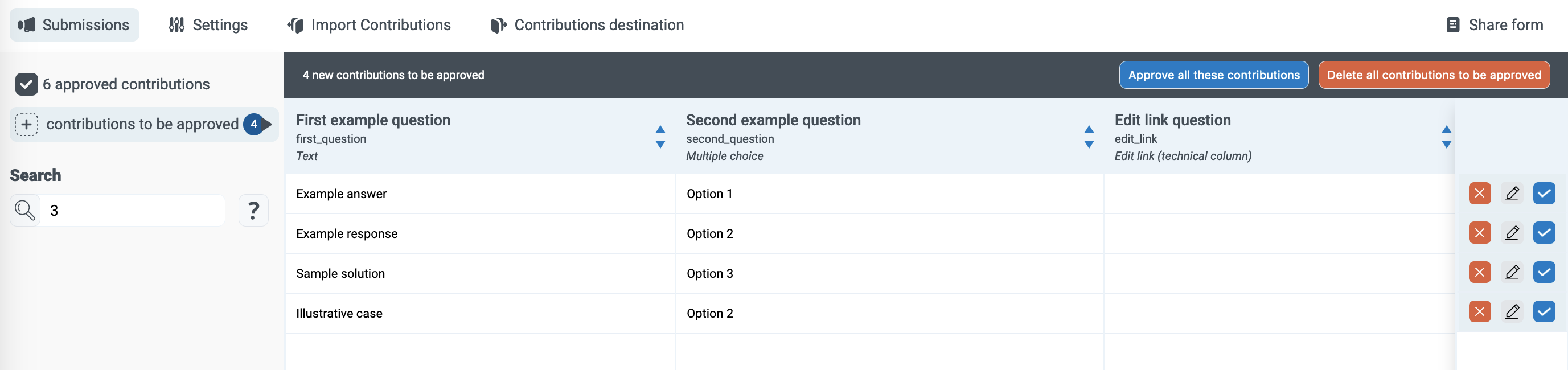Delete the 'Illustrative case' contribution
This screenshot has width=1568, height=370.
click(1479, 312)
